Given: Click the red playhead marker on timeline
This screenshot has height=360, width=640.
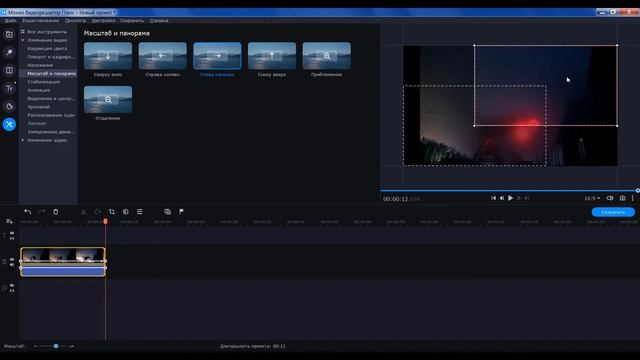Looking at the screenshot, I should coord(105,221).
